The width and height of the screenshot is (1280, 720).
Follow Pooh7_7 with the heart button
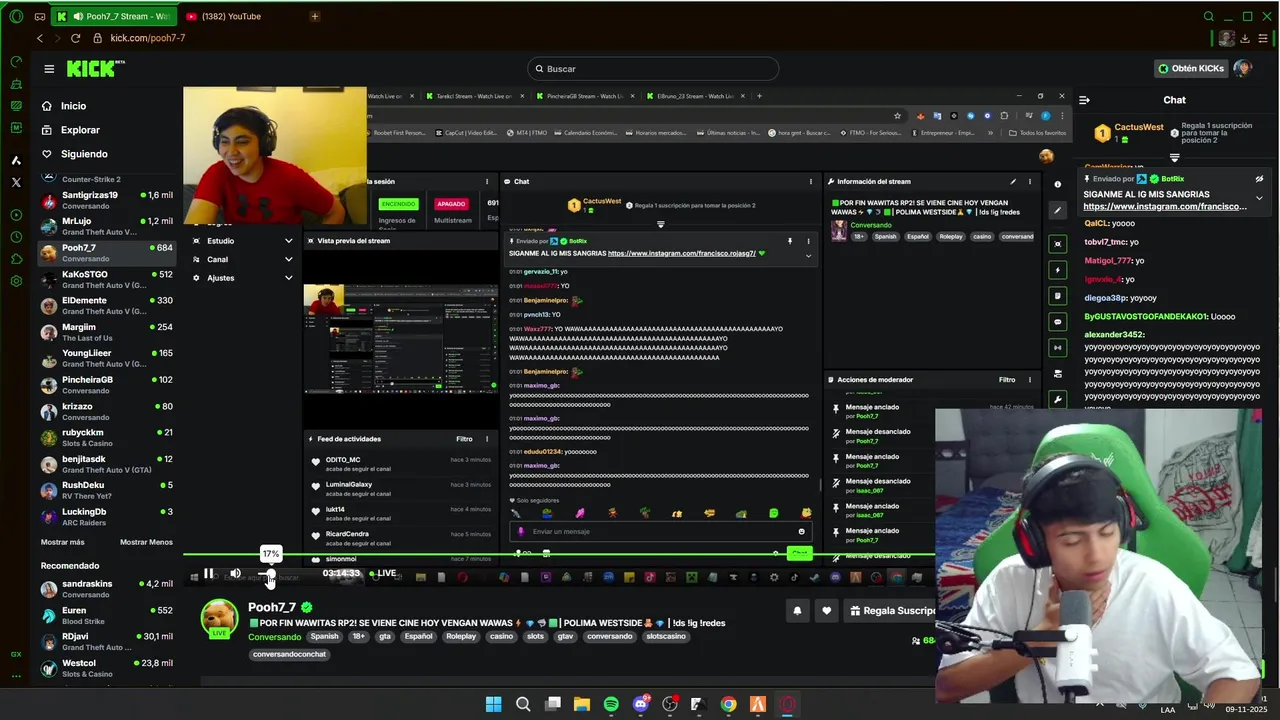(826, 611)
